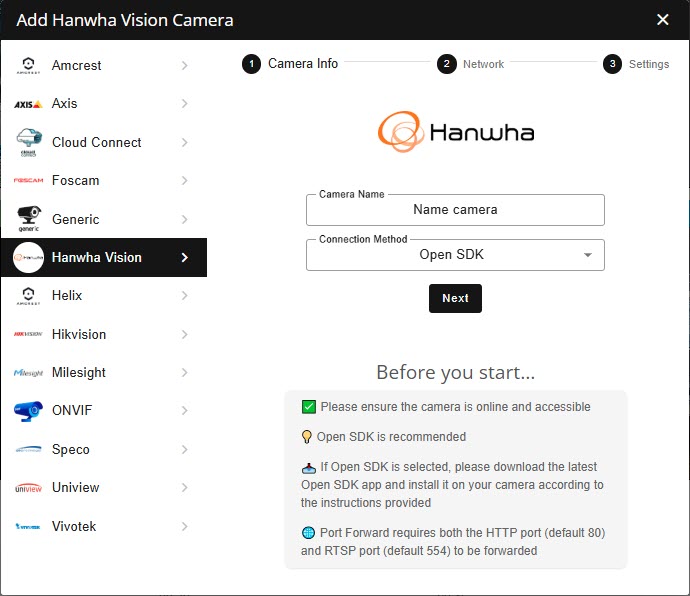Click the Port Forward requirements text

[453, 542]
